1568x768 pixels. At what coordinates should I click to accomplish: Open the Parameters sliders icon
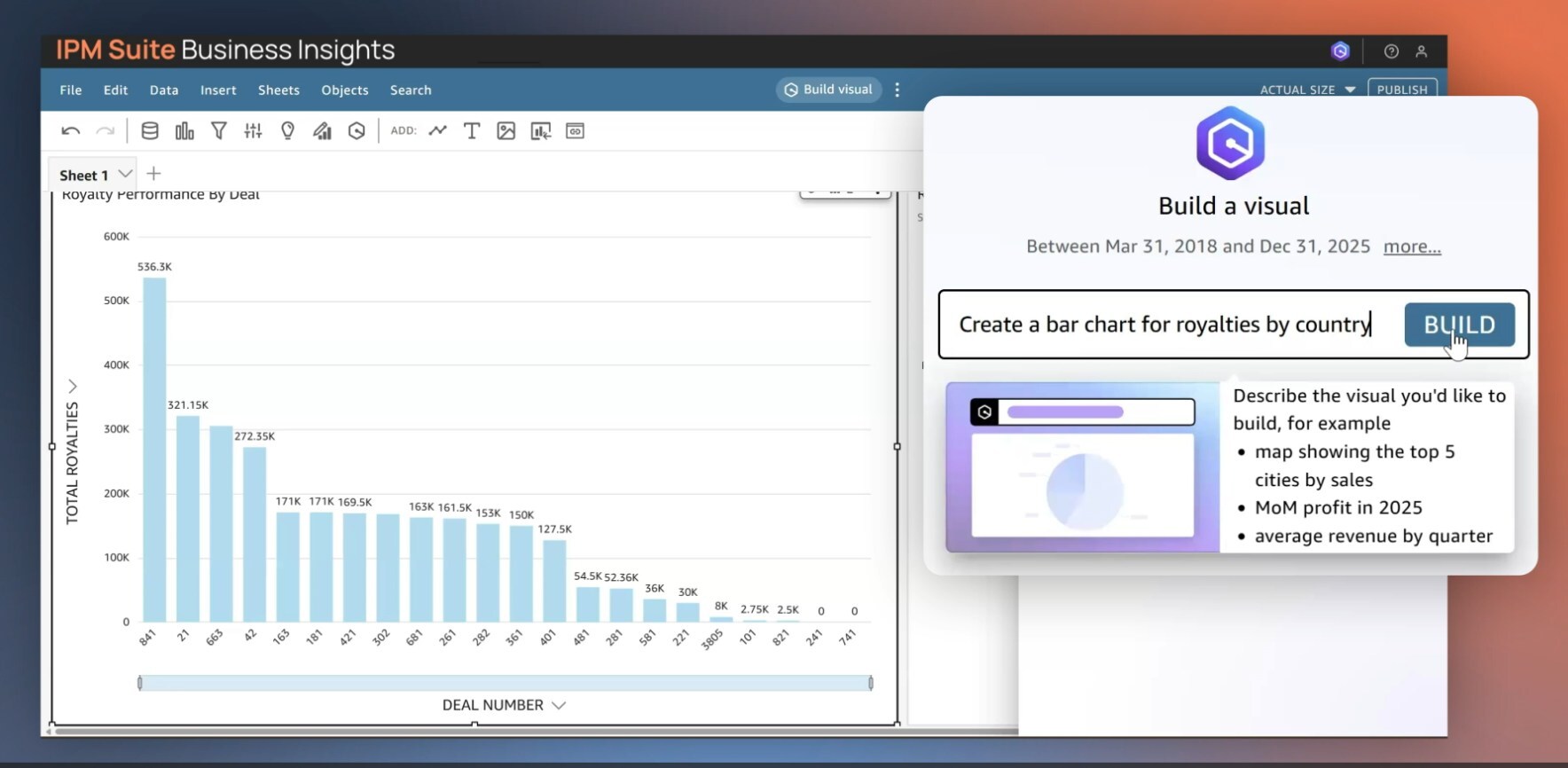click(x=253, y=131)
